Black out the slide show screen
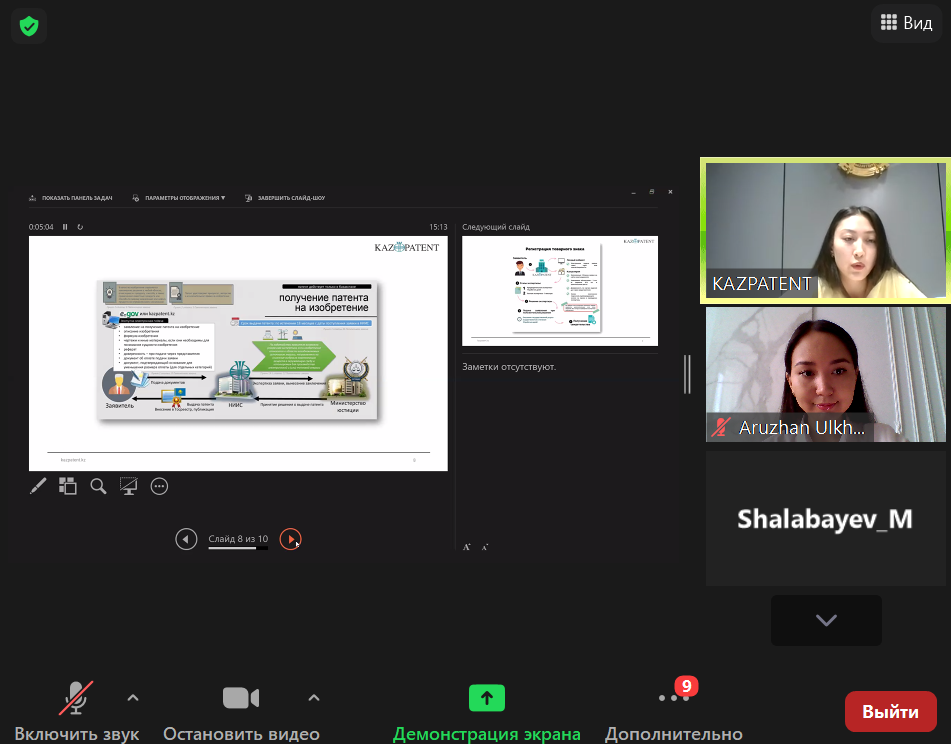 pyautogui.click(x=128, y=486)
